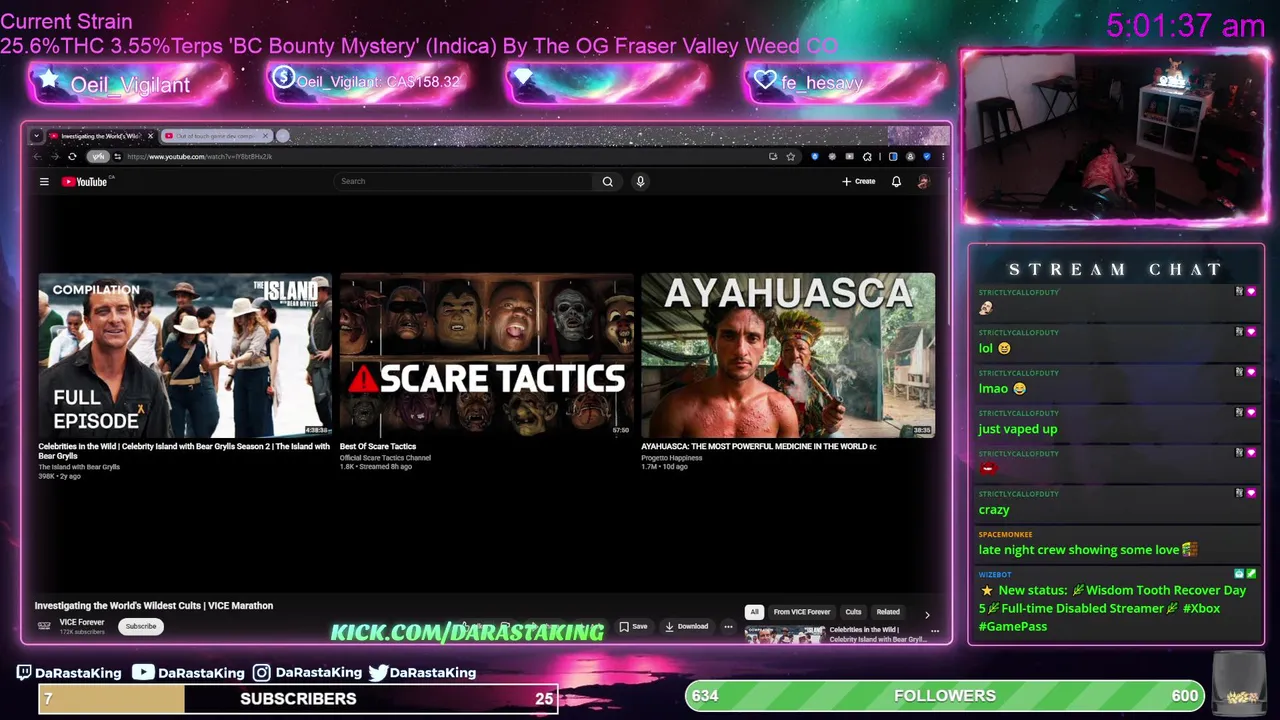Viewport: 1280px width, 720px height.
Task: Download the video
Action: pos(686,627)
